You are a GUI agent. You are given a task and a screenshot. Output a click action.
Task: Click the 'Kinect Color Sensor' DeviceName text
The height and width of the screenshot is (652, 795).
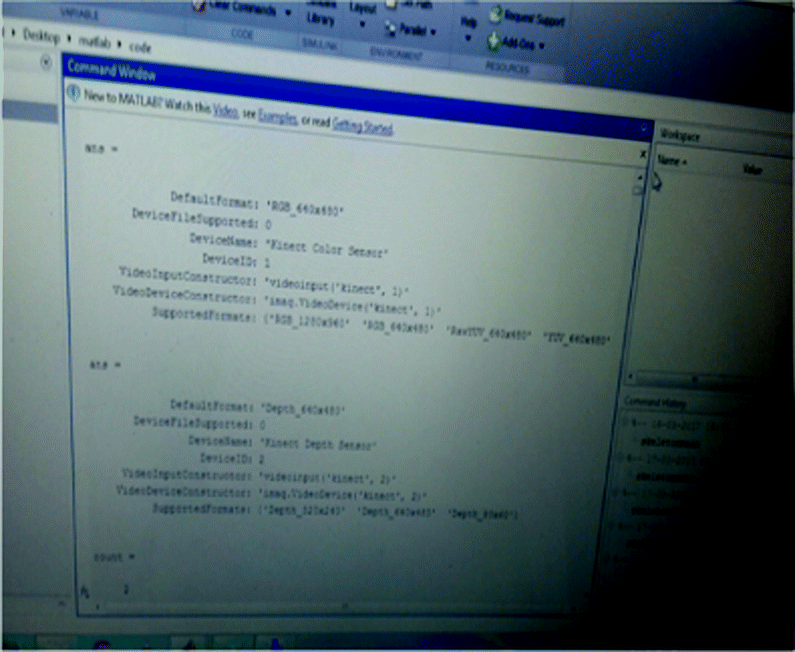point(327,248)
